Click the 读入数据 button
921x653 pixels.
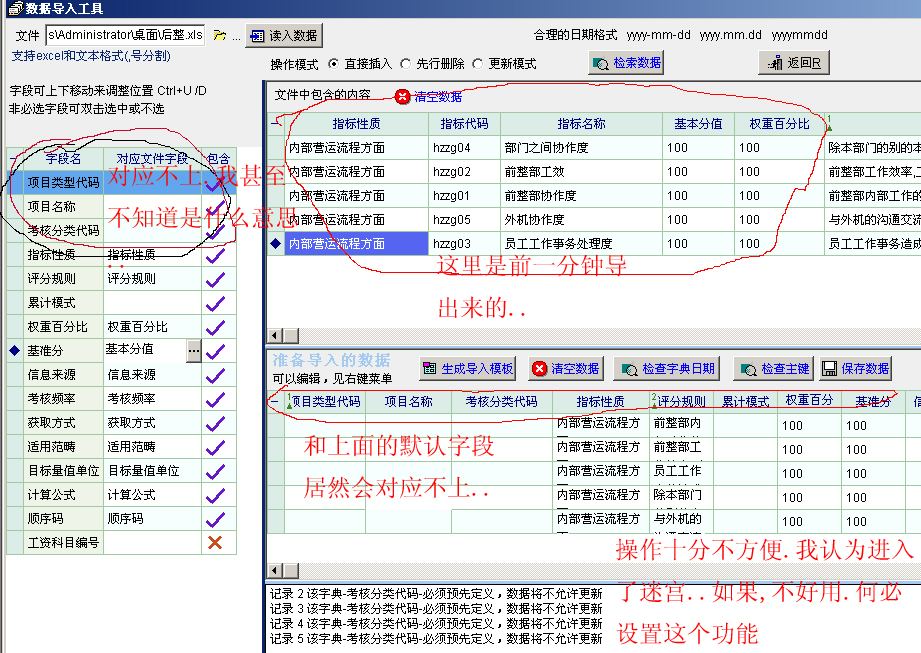(284, 35)
